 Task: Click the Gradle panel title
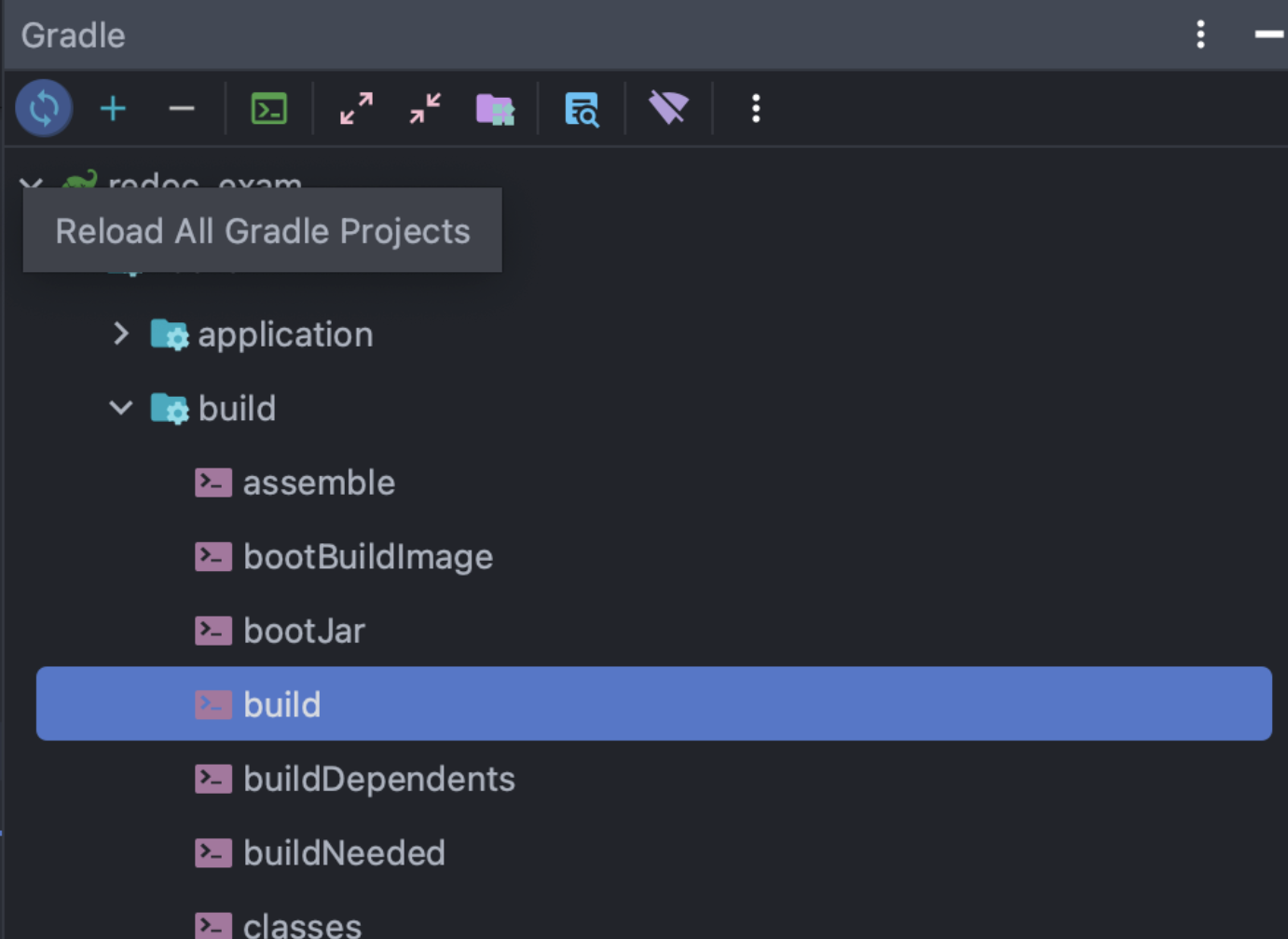(x=73, y=35)
